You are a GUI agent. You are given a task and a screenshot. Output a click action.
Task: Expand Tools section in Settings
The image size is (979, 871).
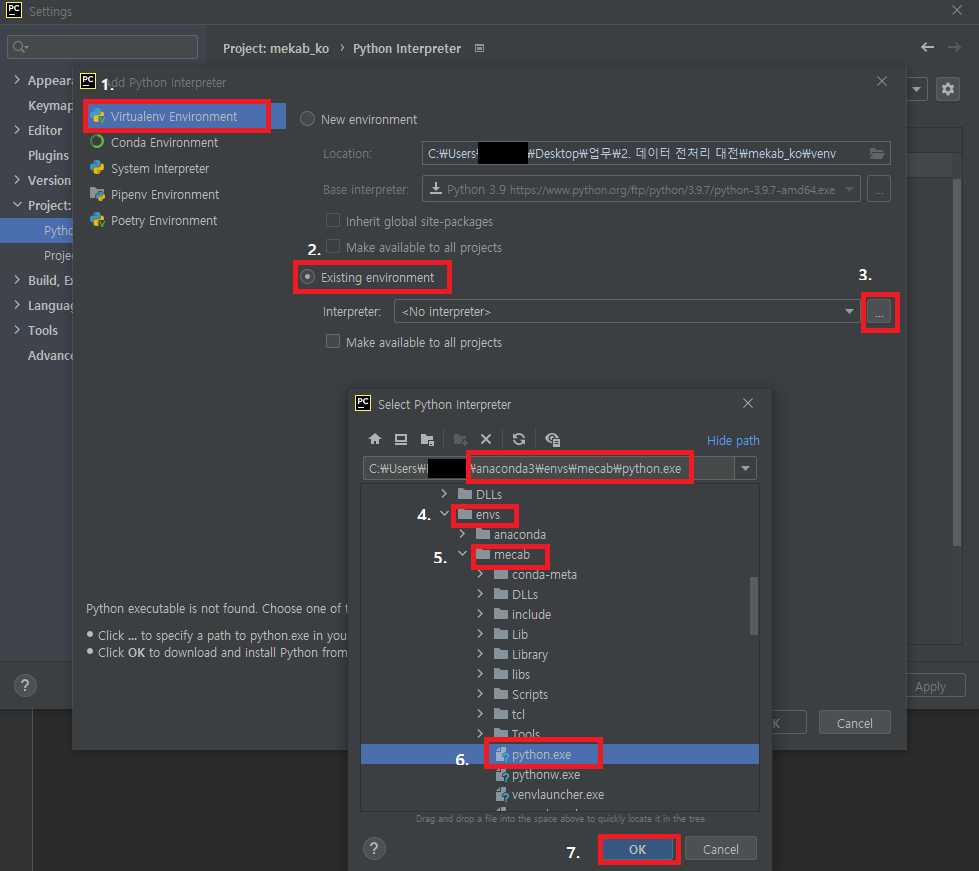(17, 330)
